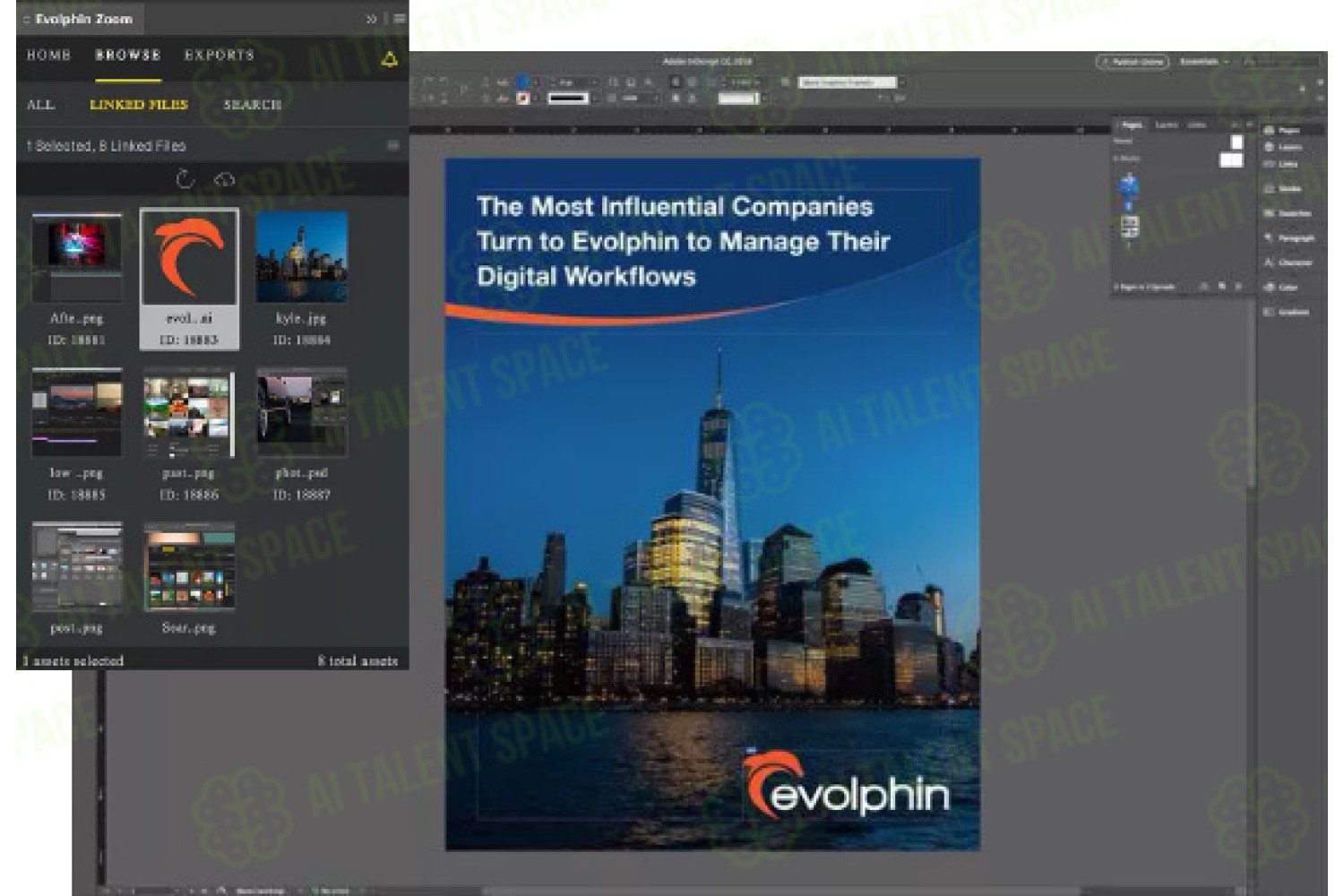Select the Sear..png thumbnail
Image resolution: width=1344 pixels, height=896 pixels.
click(x=189, y=566)
